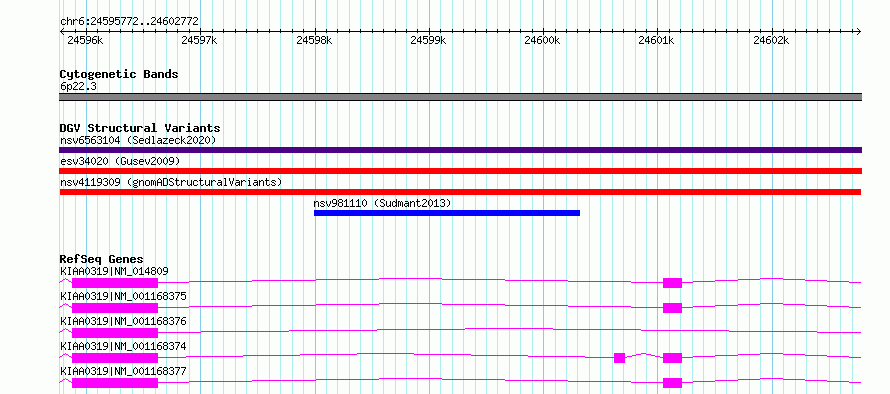Select the 24598k ruler tick label
Image resolution: width=890 pixels, height=394 pixels.
(314, 40)
